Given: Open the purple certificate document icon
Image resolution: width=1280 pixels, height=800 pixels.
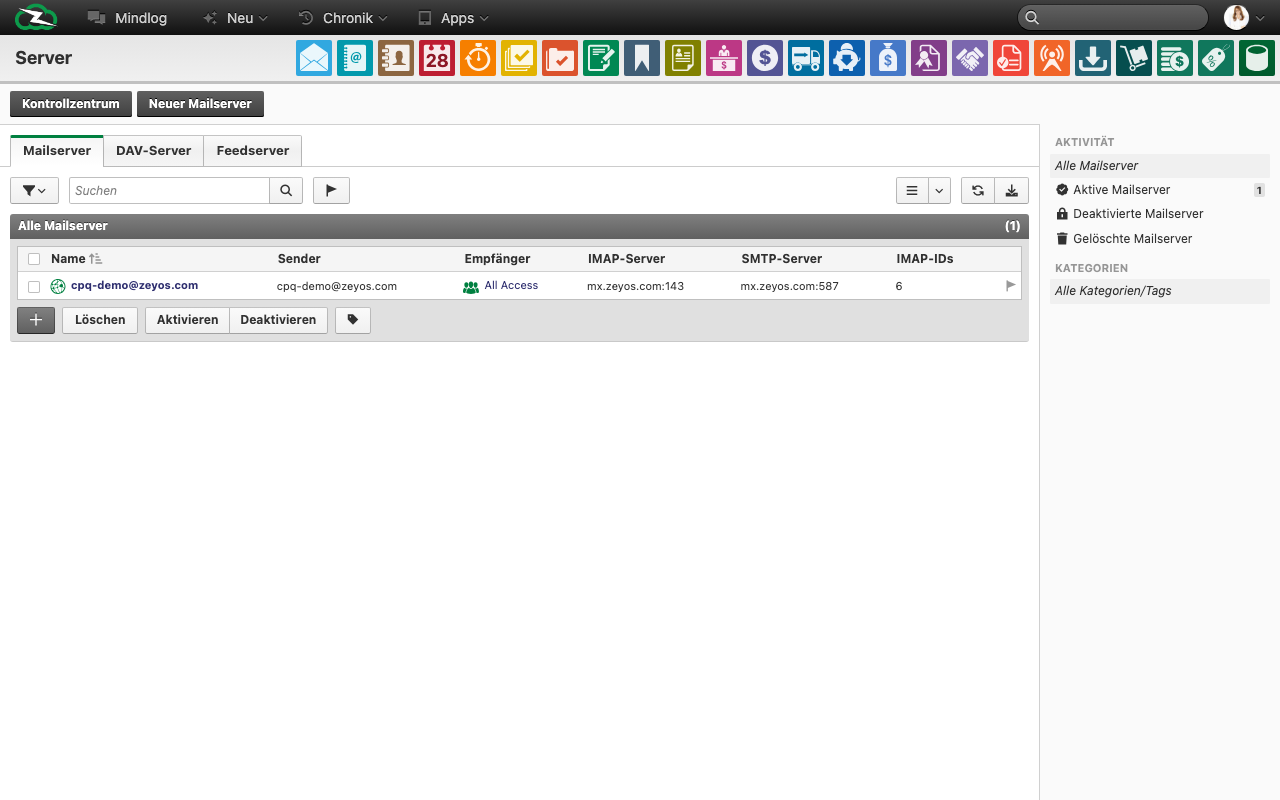Looking at the screenshot, I should tap(929, 58).
